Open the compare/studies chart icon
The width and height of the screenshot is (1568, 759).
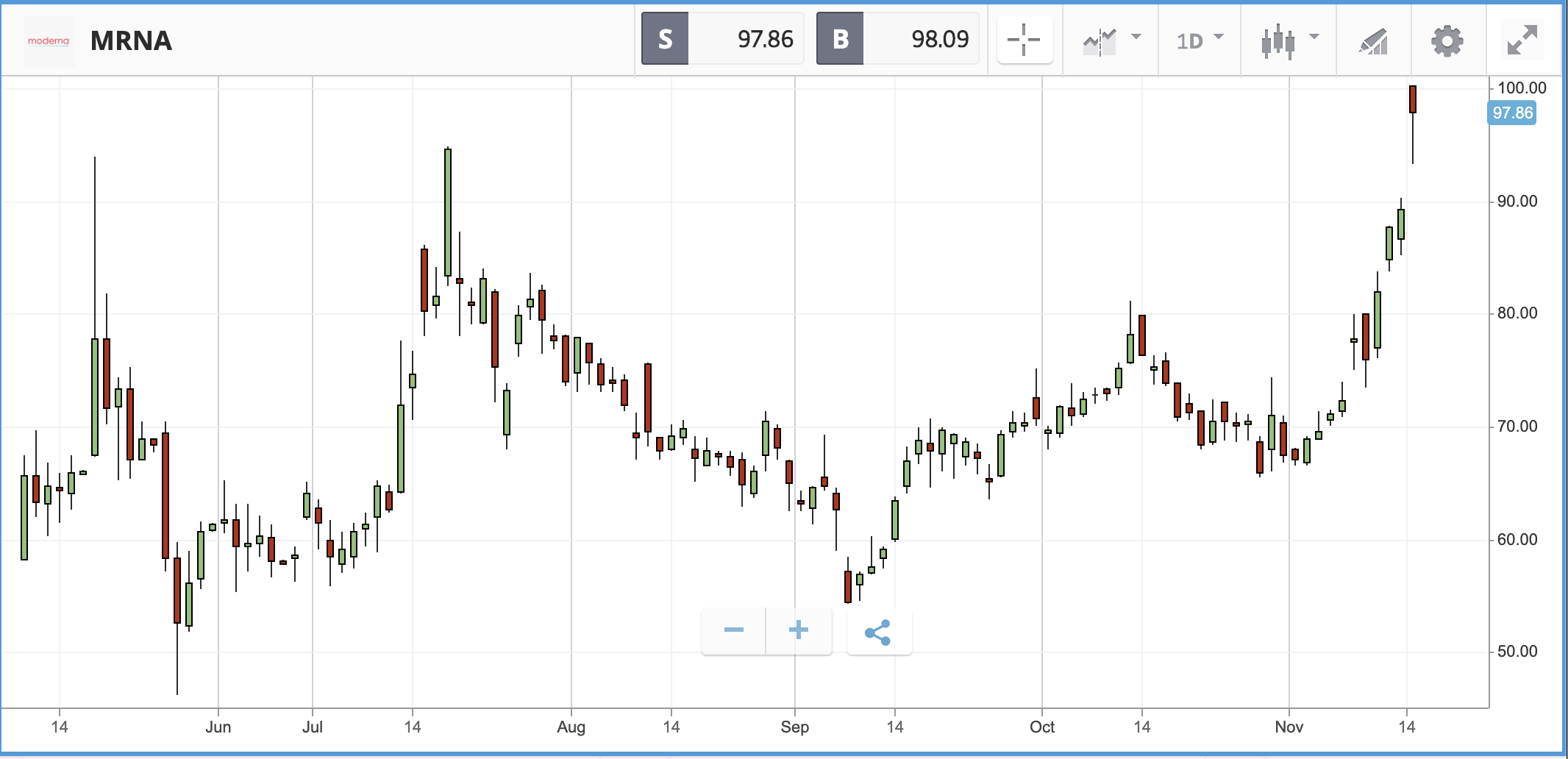pyautogui.click(x=1100, y=41)
